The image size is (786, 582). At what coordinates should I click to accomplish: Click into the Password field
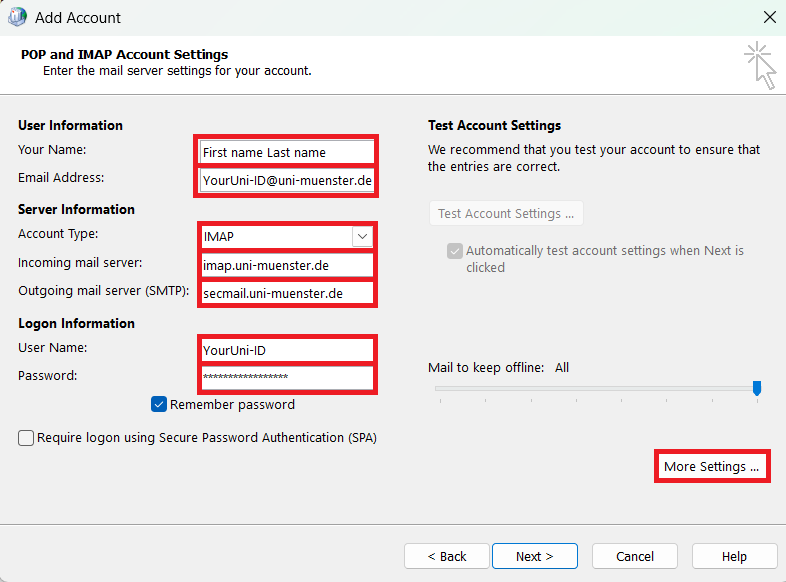coord(286,378)
